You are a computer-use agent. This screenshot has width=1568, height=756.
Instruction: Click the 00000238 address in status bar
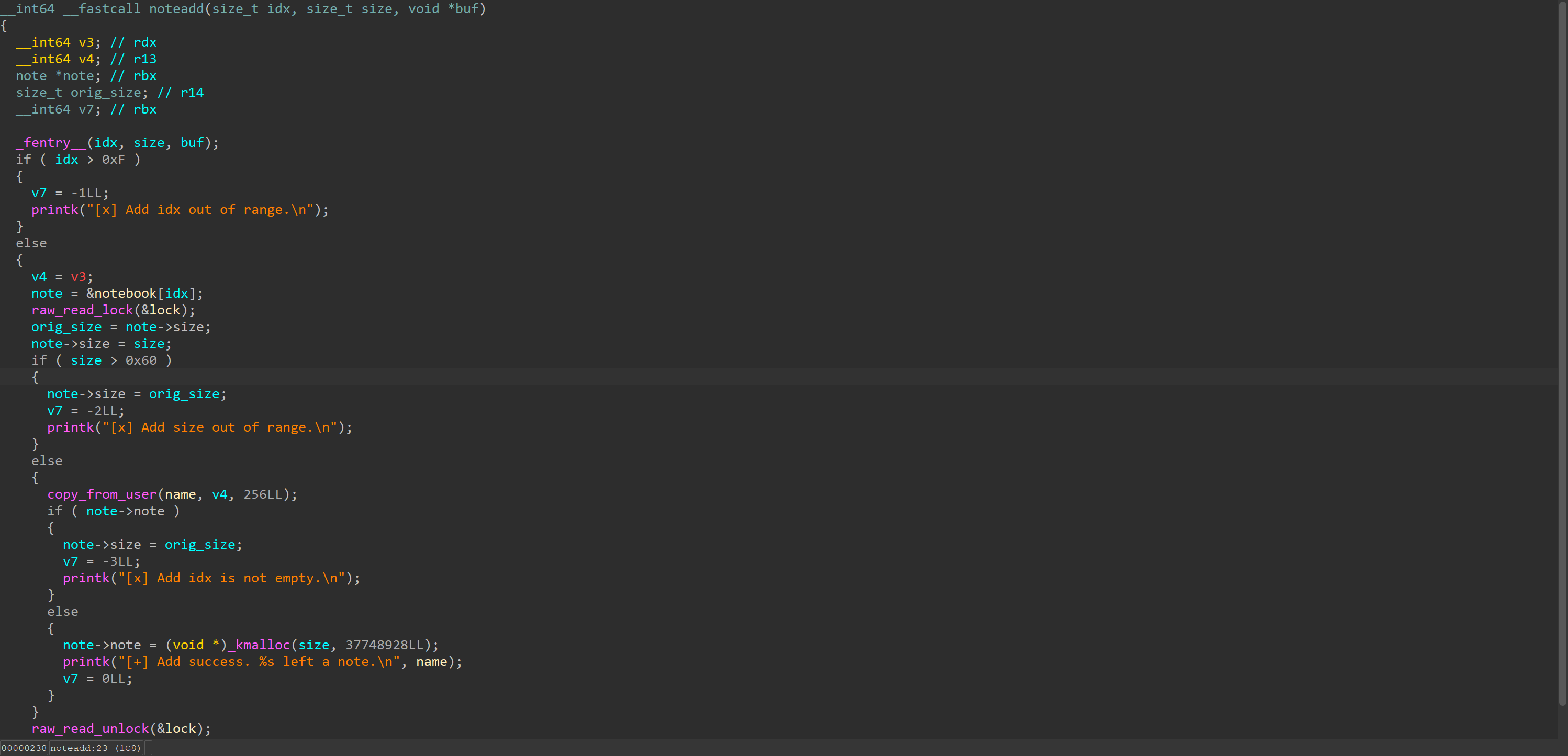coord(24,748)
